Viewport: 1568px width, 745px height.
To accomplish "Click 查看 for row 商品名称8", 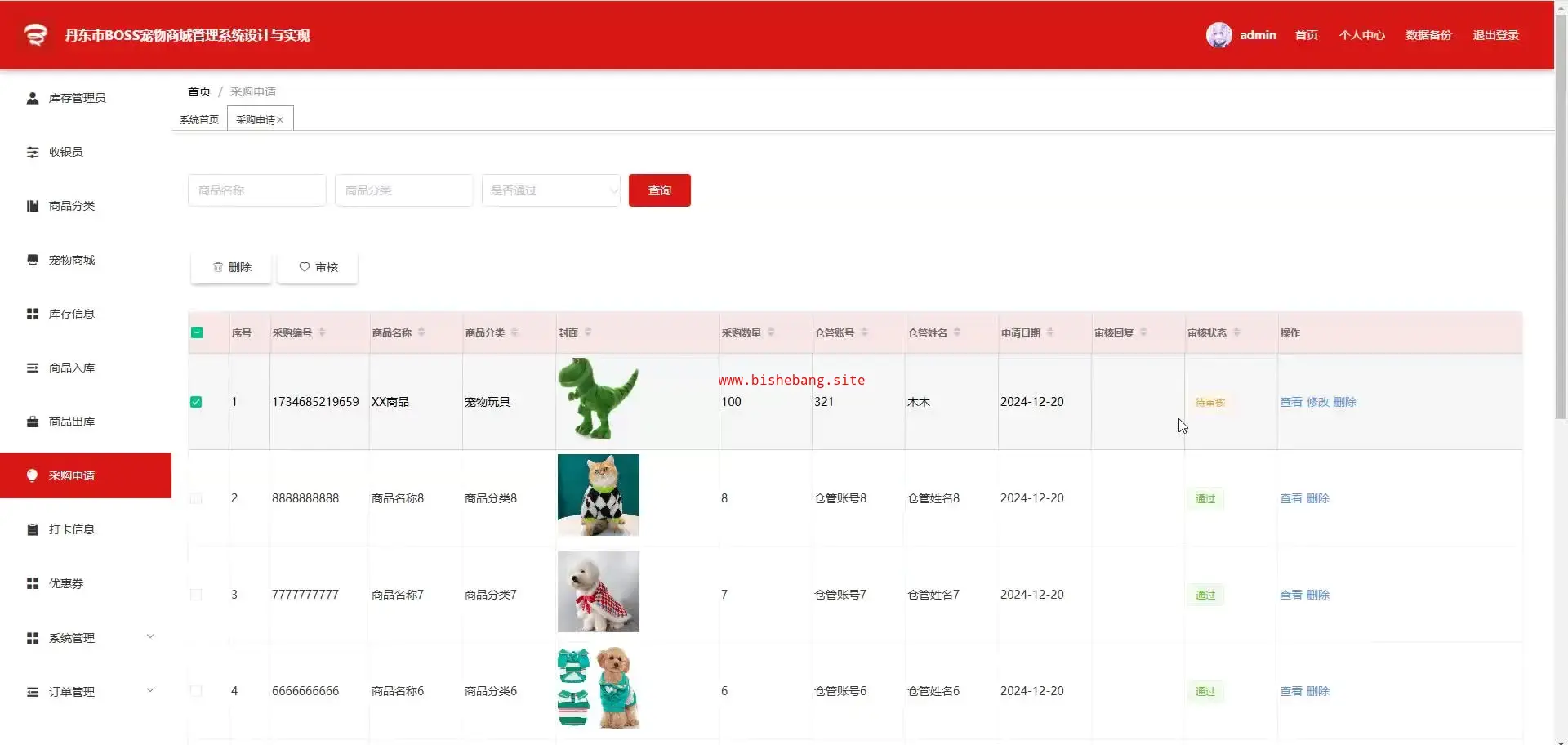I will click(1291, 498).
